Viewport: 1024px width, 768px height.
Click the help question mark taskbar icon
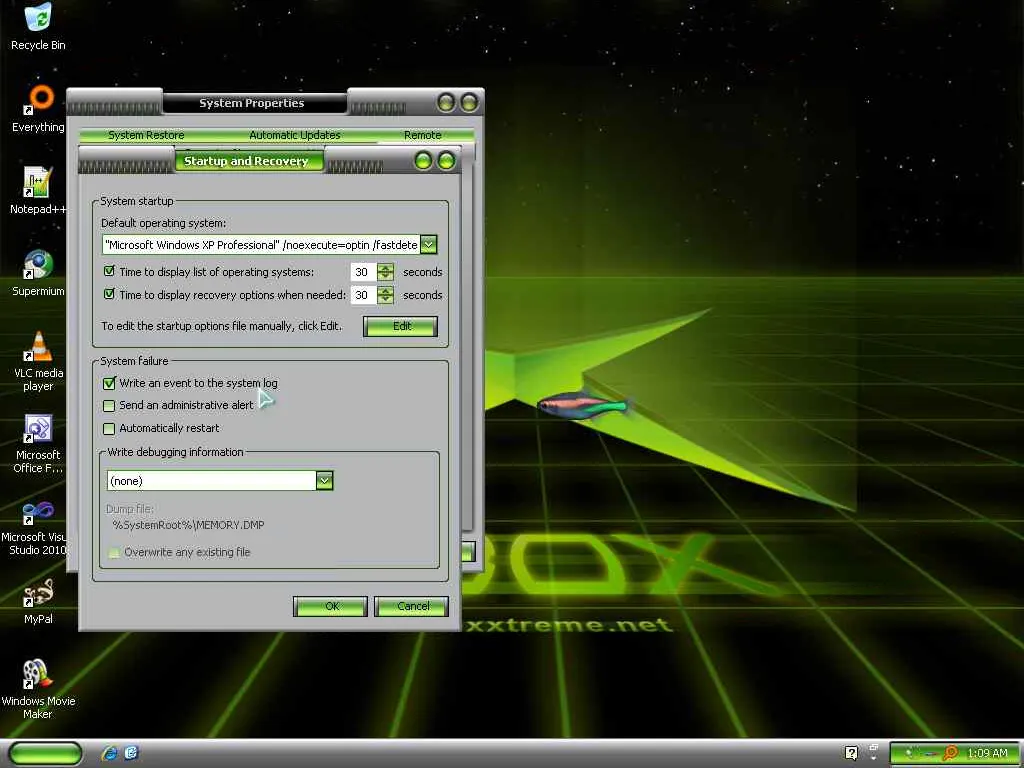tap(851, 754)
